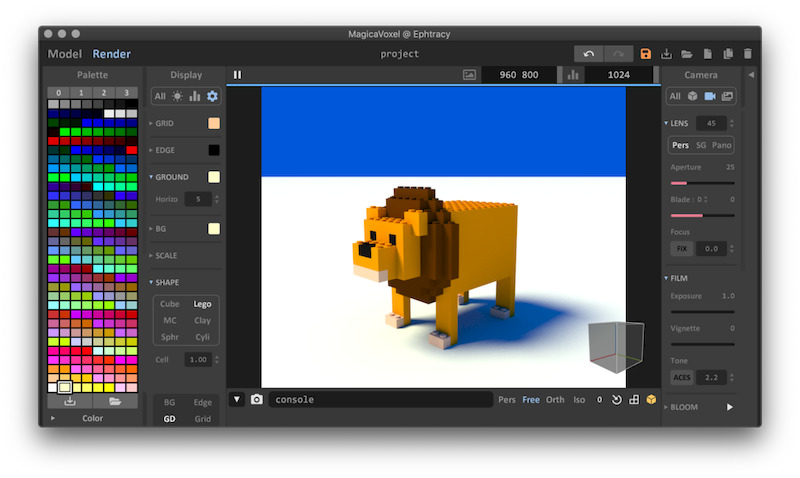The image size is (800, 478).
Task: Click the gear display settings icon
Action: tap(212, 96)
